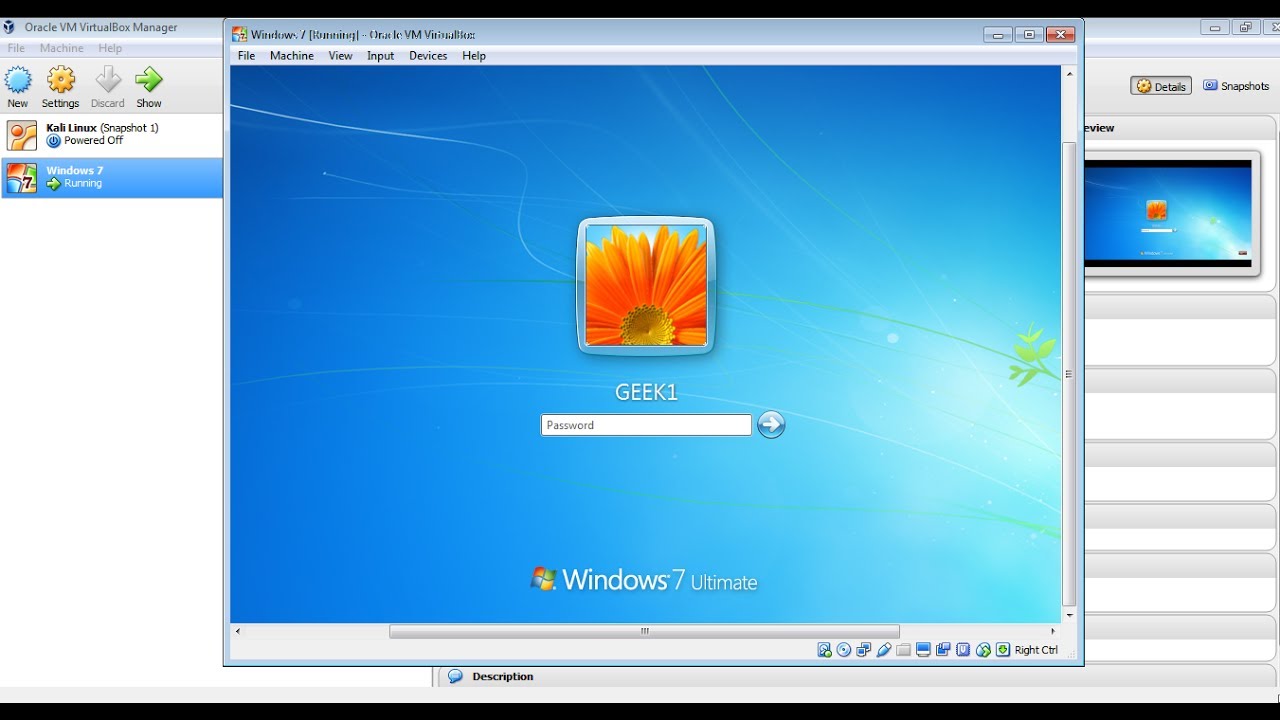This screenshot has height=720, width=1280.
Task: Open the Devices menu in VM window
Action: coord(428,56)
